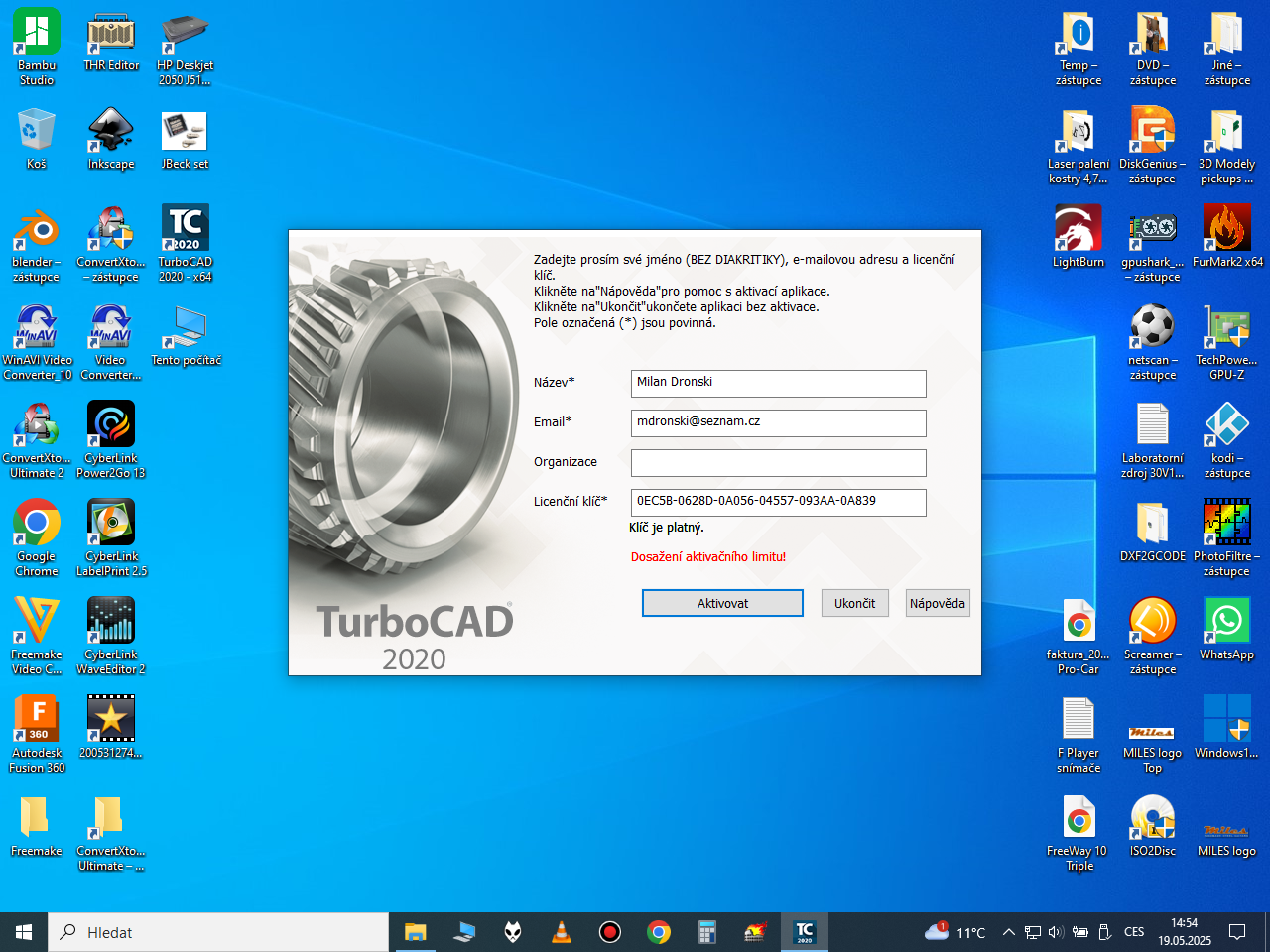The image size is (1270, 952).
Task: Select F Player snímače document
Action: tap(1079, 735)
